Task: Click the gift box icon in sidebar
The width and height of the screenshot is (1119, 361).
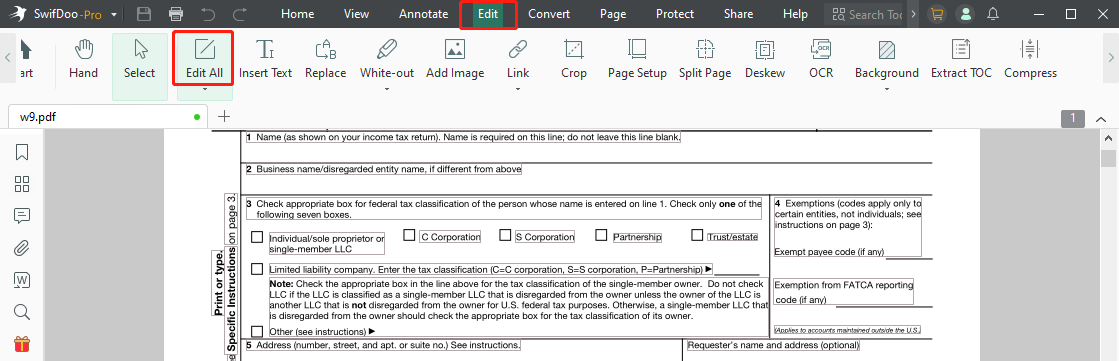Action: 22,345
